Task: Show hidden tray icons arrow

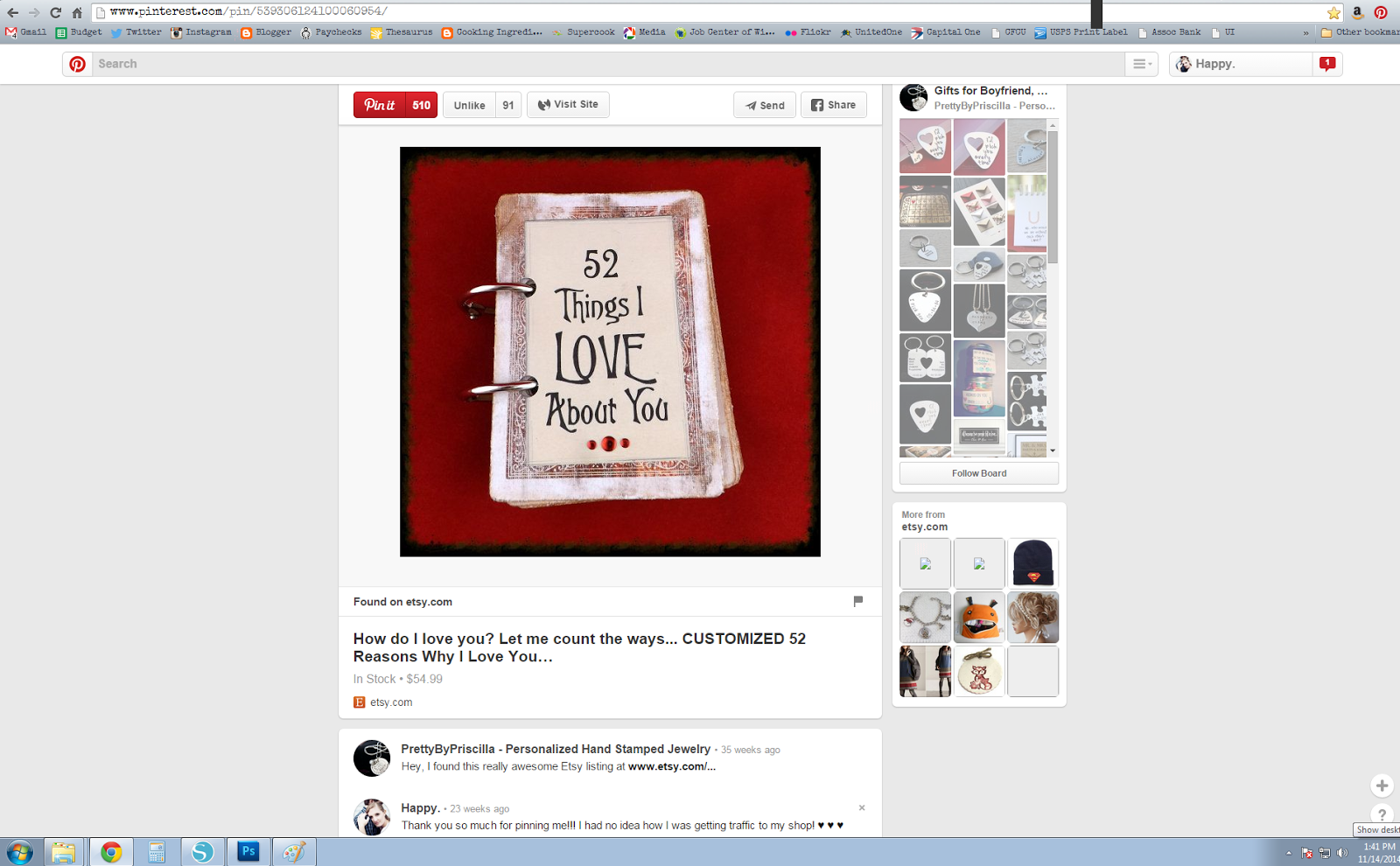Action: click(1289, 853)
